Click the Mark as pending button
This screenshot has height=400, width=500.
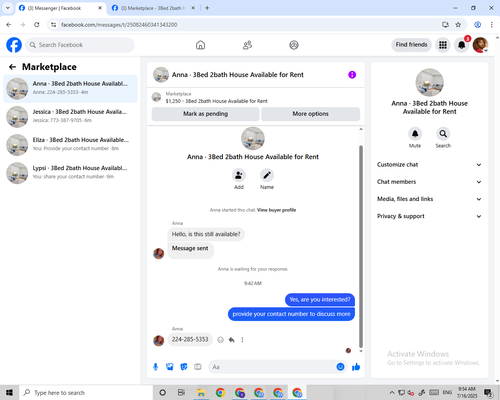point(206,114)
